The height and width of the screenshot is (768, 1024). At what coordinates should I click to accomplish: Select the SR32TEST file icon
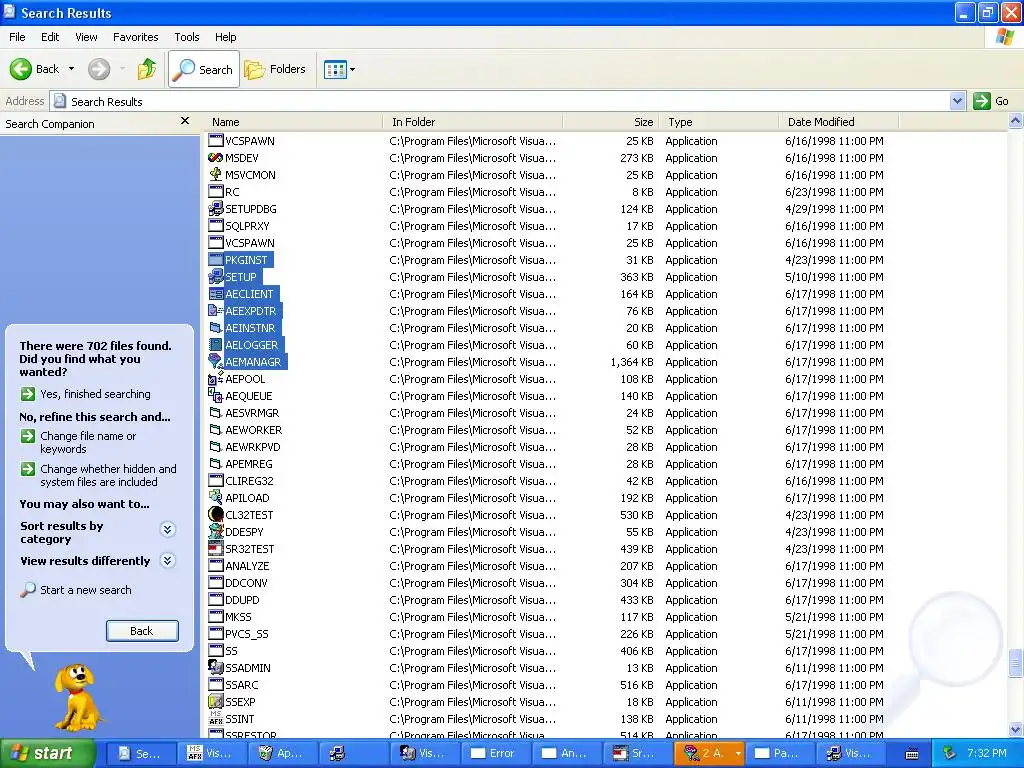tap(216, 549)
